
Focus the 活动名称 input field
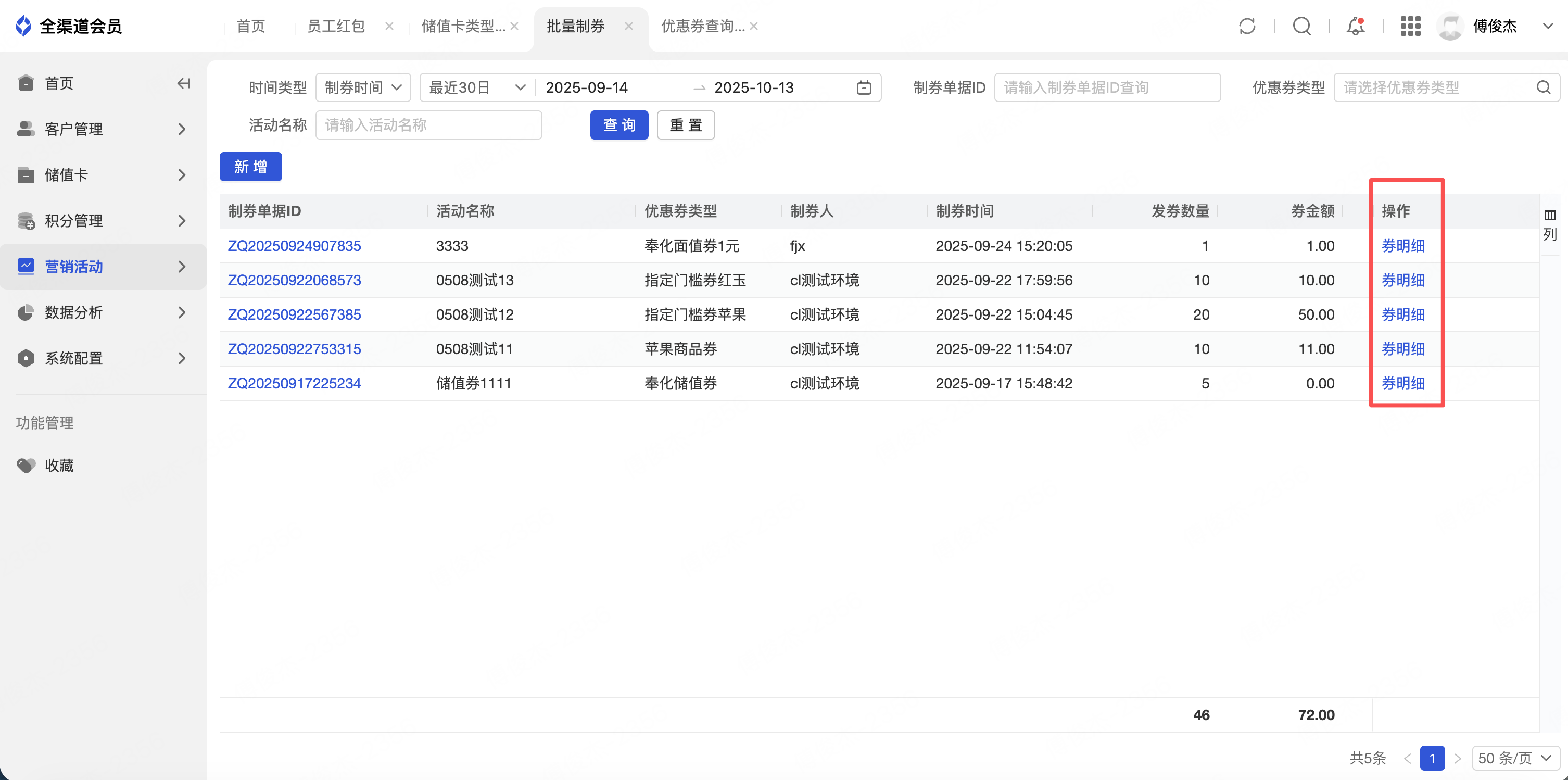pos(428,125)
